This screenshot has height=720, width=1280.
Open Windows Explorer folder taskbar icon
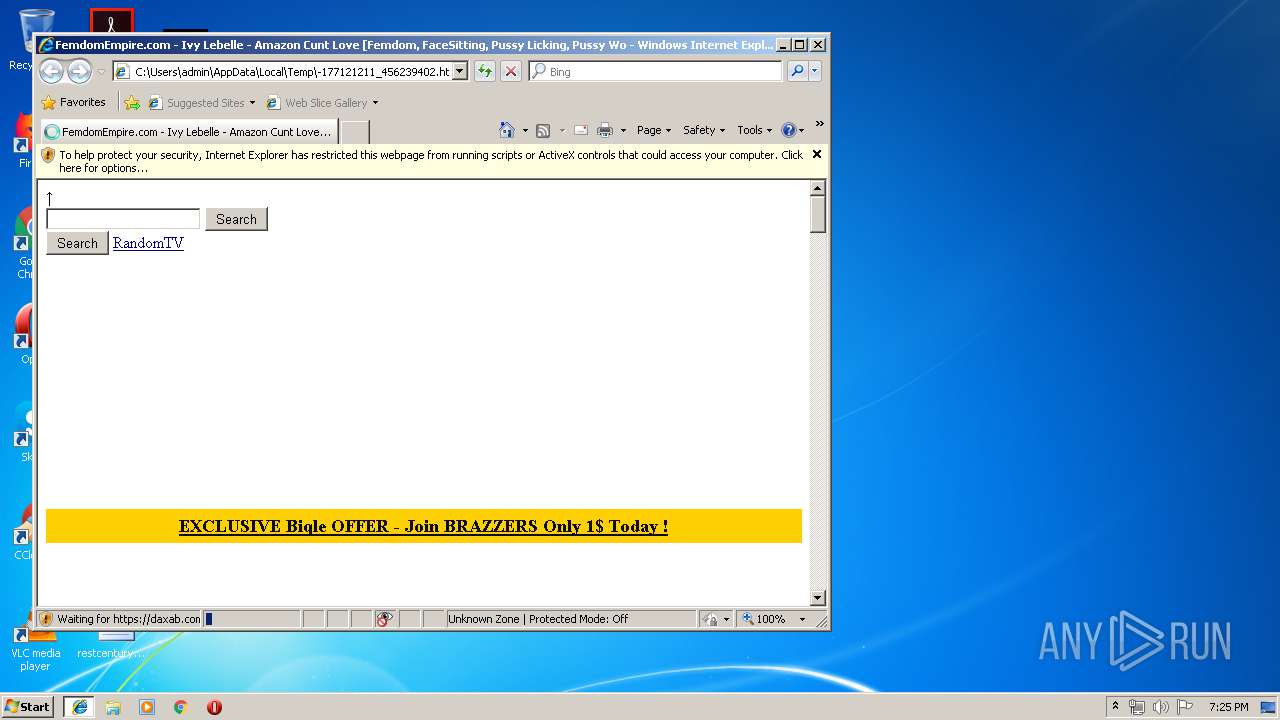click(113, 707)
